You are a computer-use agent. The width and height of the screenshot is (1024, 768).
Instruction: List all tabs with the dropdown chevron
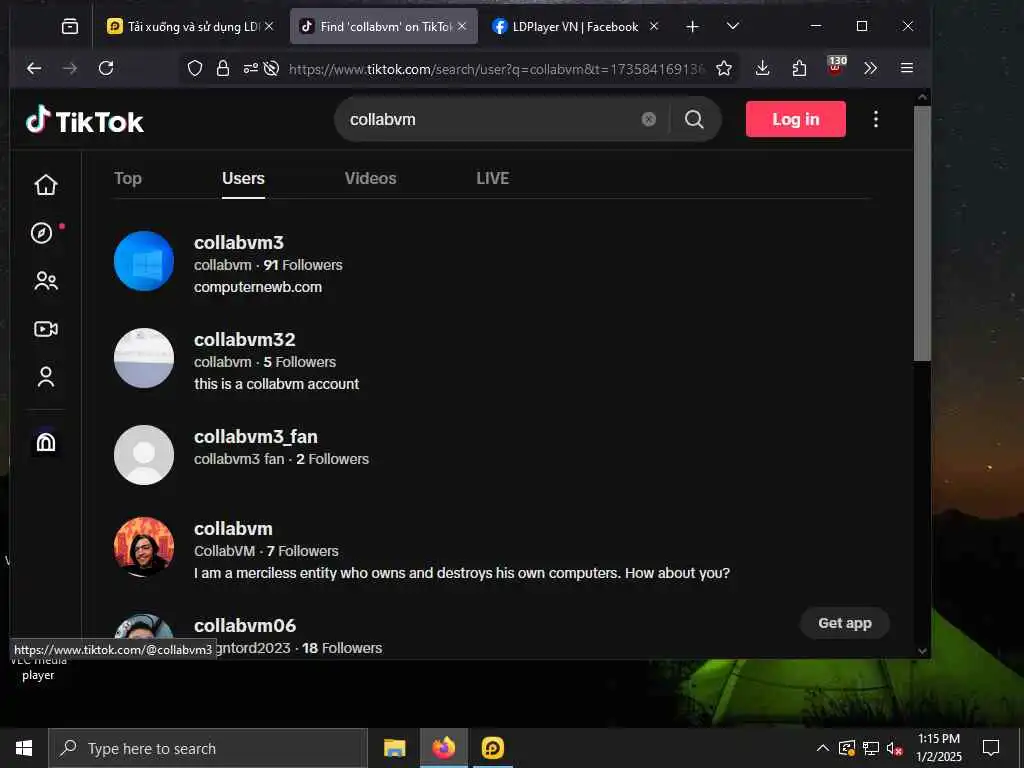(733, 26)
